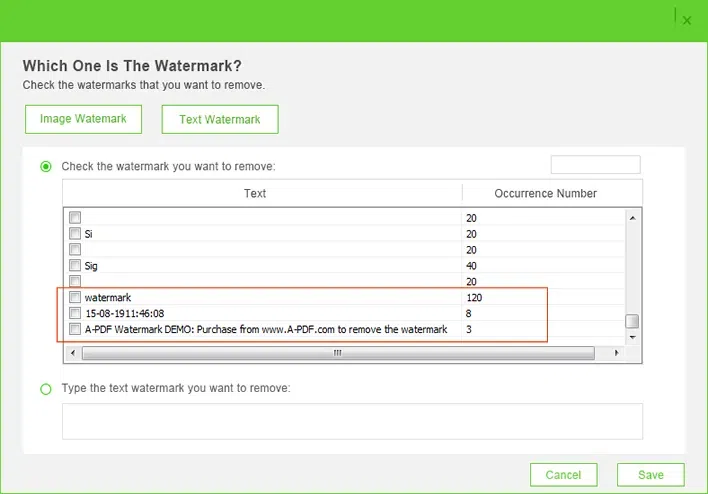Tick the checkbox for 15-08-1911:46:08
Viewport: 708px width, 494px height.
75,314
